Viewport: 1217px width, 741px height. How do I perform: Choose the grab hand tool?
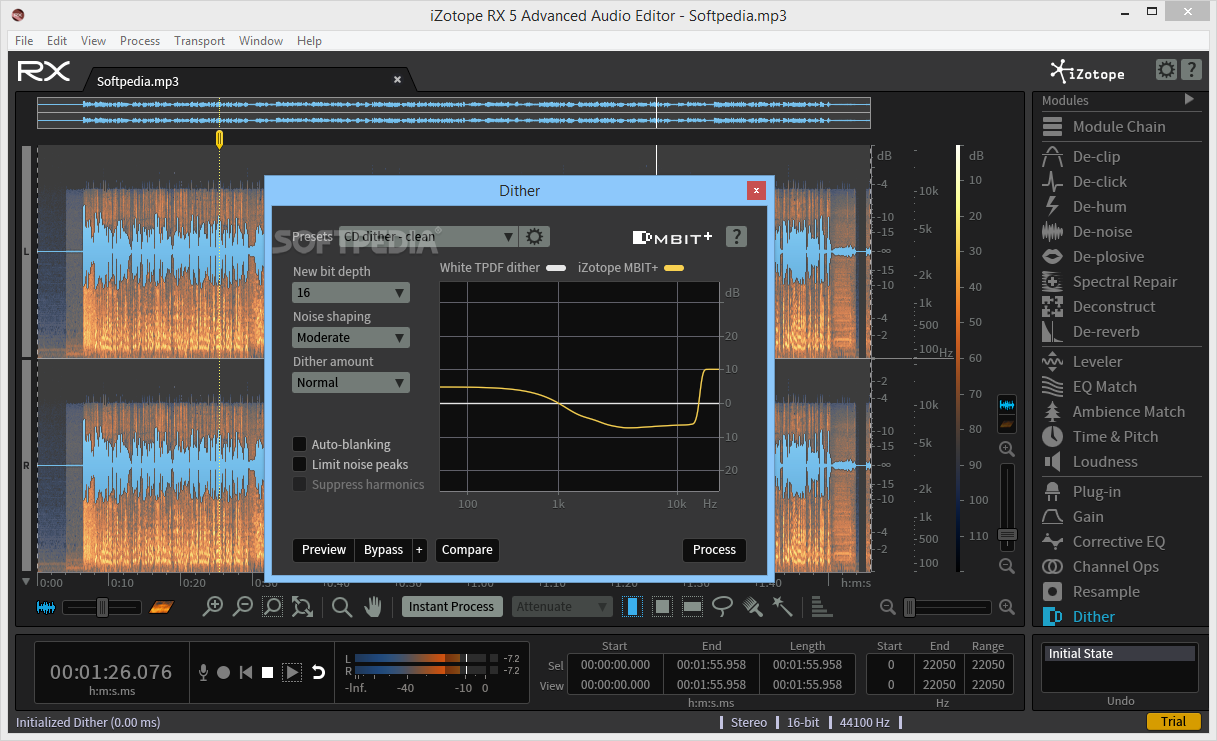coord(373,606)
